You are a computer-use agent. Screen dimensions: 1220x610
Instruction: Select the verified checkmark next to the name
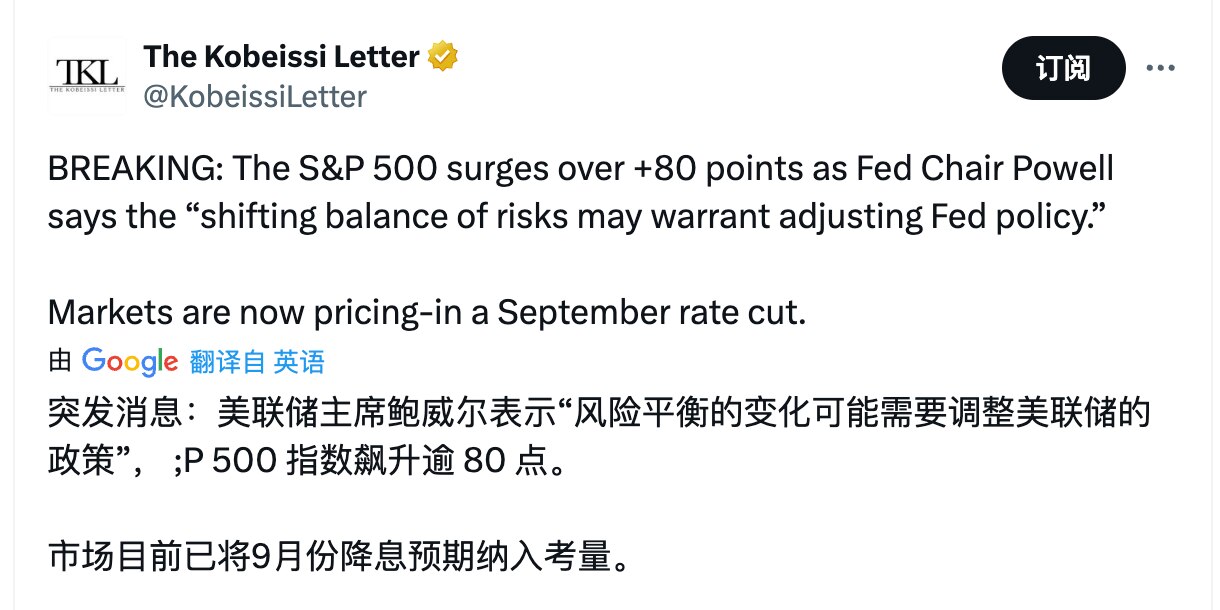click(x=443, y=56)
